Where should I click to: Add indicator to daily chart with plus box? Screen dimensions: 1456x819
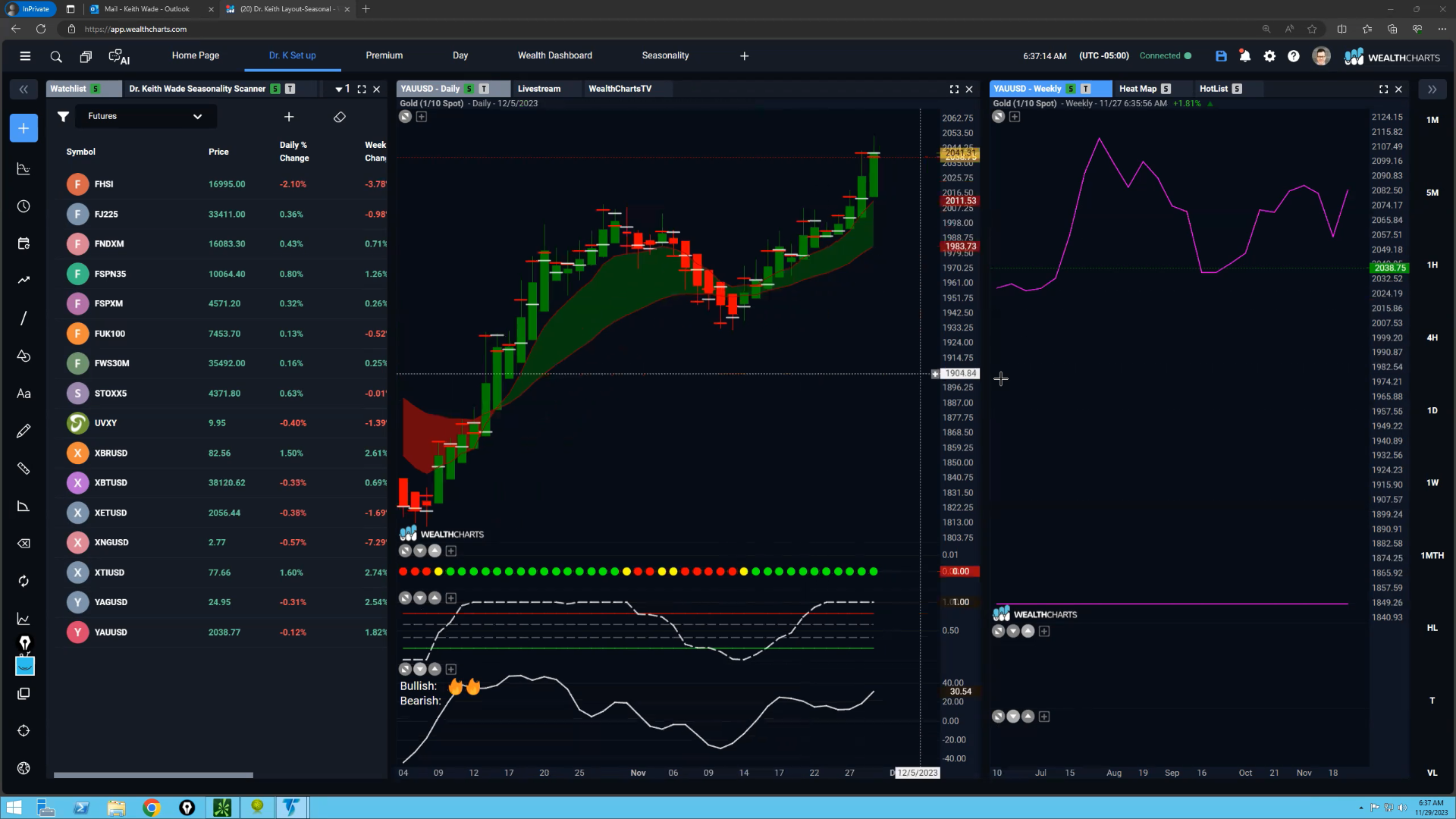click(422, 117)
